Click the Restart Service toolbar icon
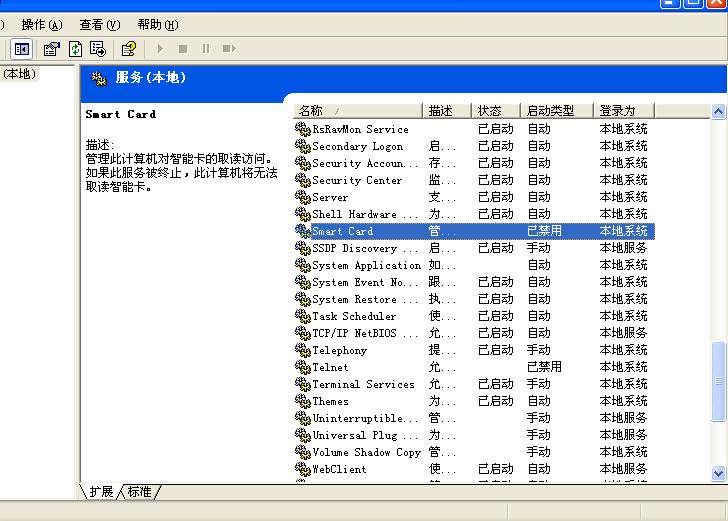The height and width of the screenshot is (521, 728). [229, 48]
